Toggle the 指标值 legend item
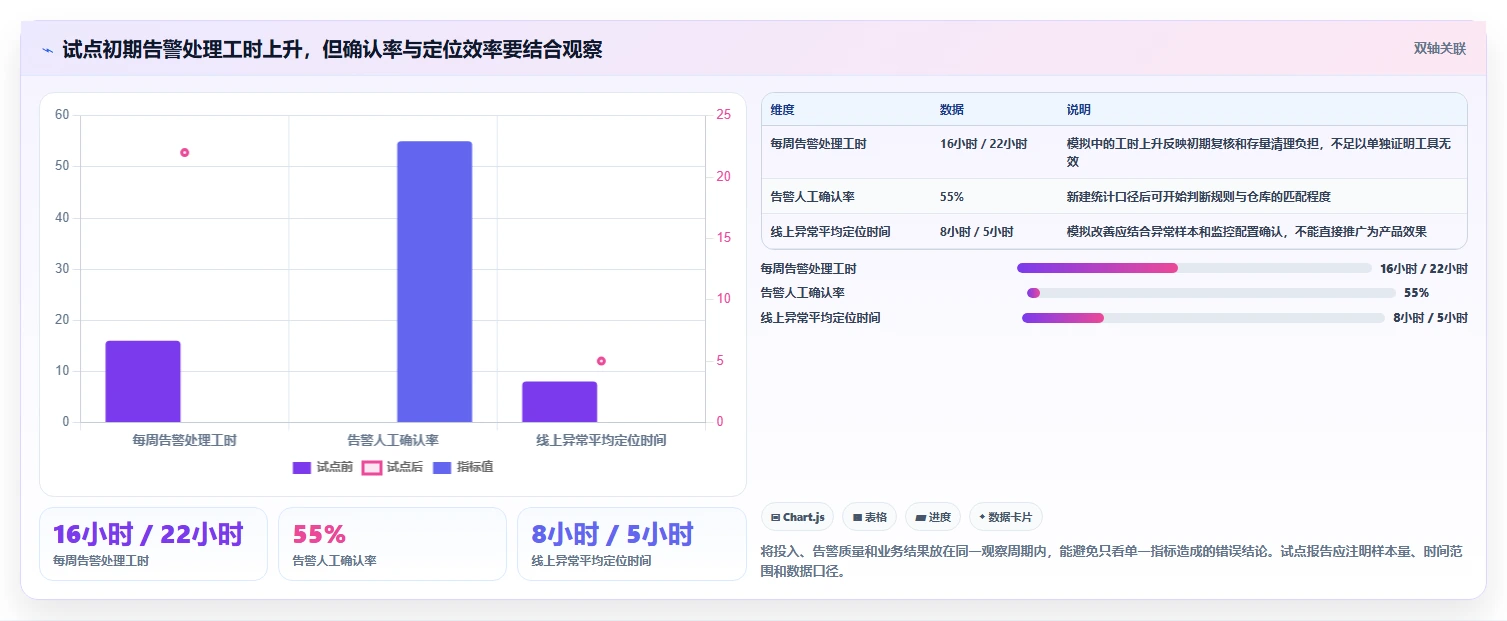The height and width of the screenshot is (621, 1507). click(462, 467)
